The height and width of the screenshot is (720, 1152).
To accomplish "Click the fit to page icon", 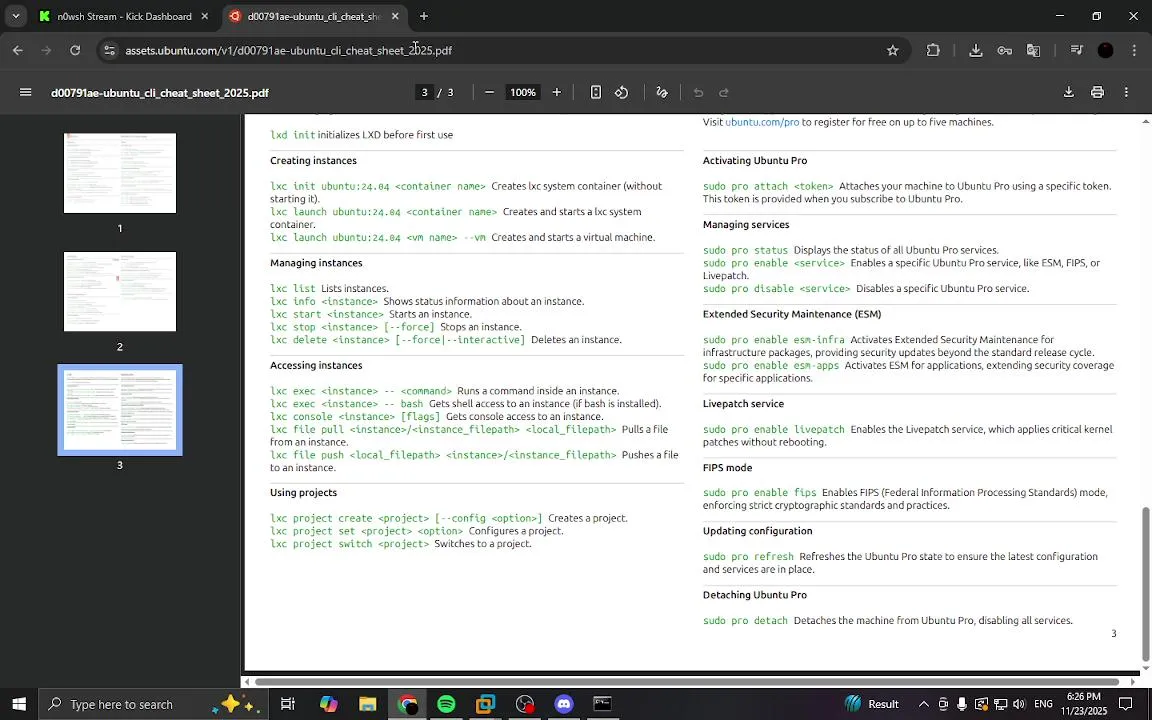I will click(596, 93).
